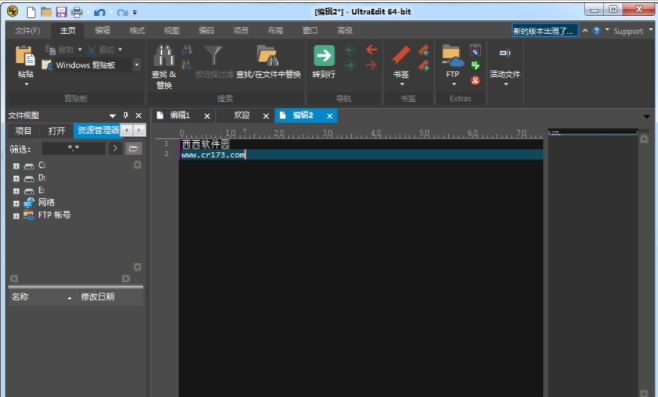Select the FTP 帐号 tree item
The height and width of the screenshot is (397, 658).
tap(54, 215)
